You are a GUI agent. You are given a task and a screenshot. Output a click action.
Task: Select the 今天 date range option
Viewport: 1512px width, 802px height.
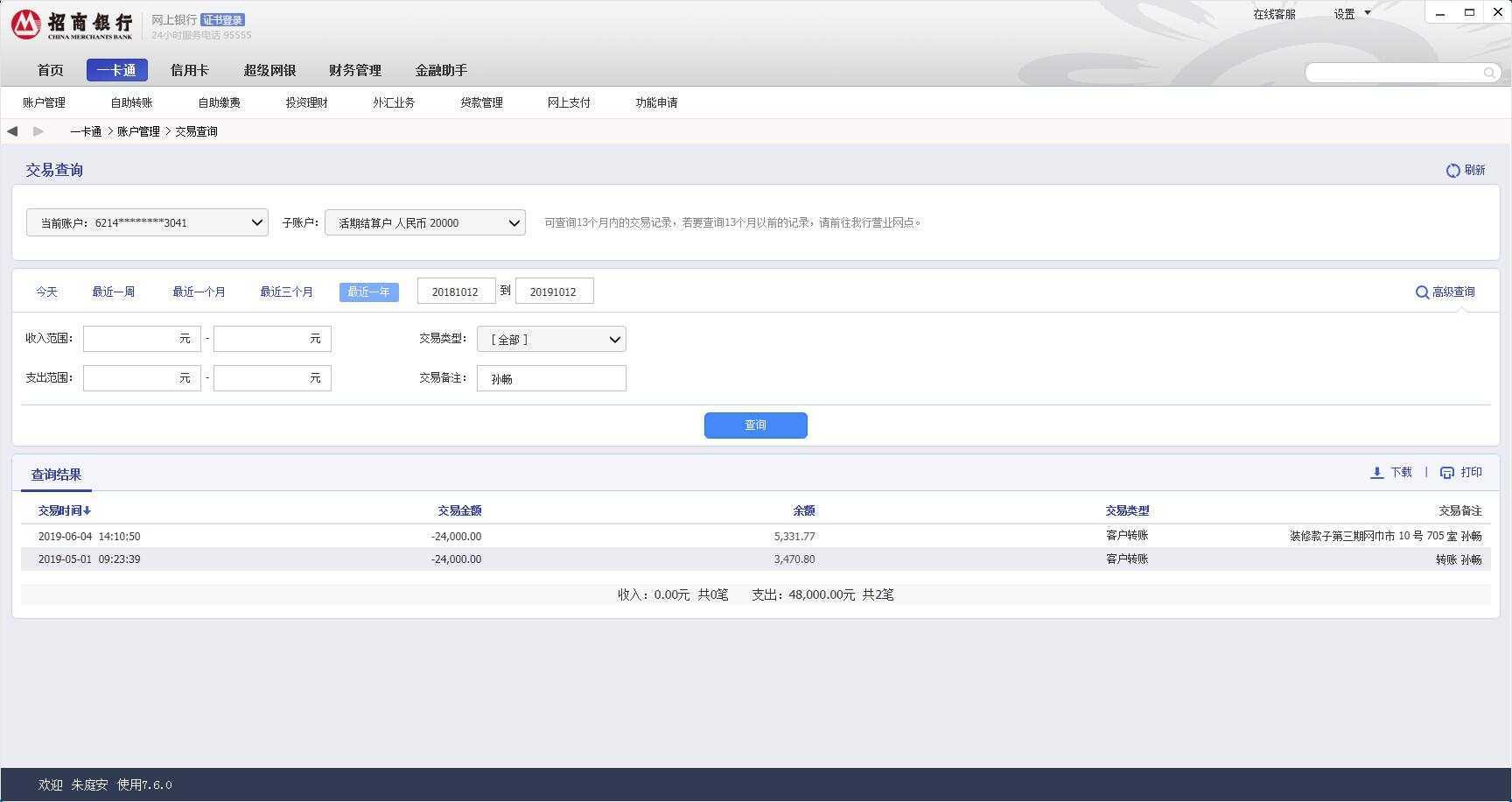coord(46,292)
